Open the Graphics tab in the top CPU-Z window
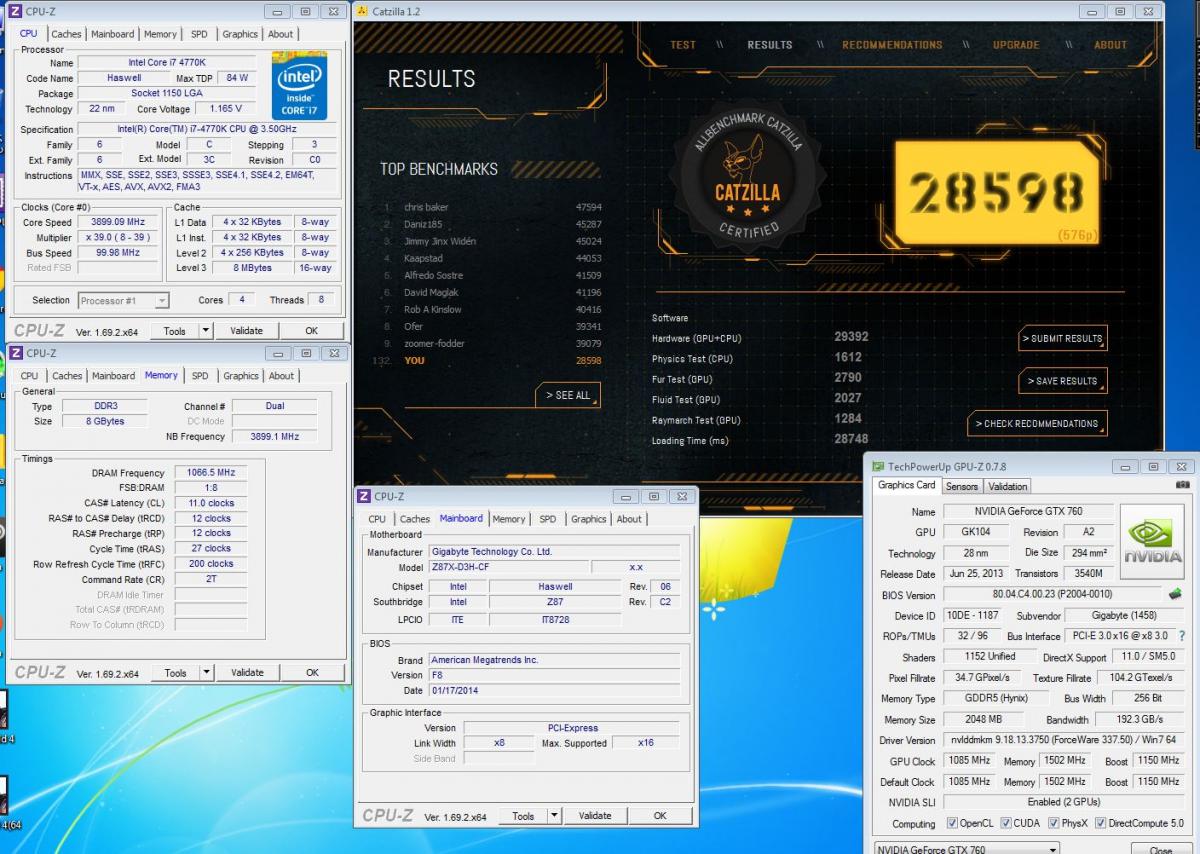The height and width of the screenshot is (854, 1200). click(x=240, y=34)
